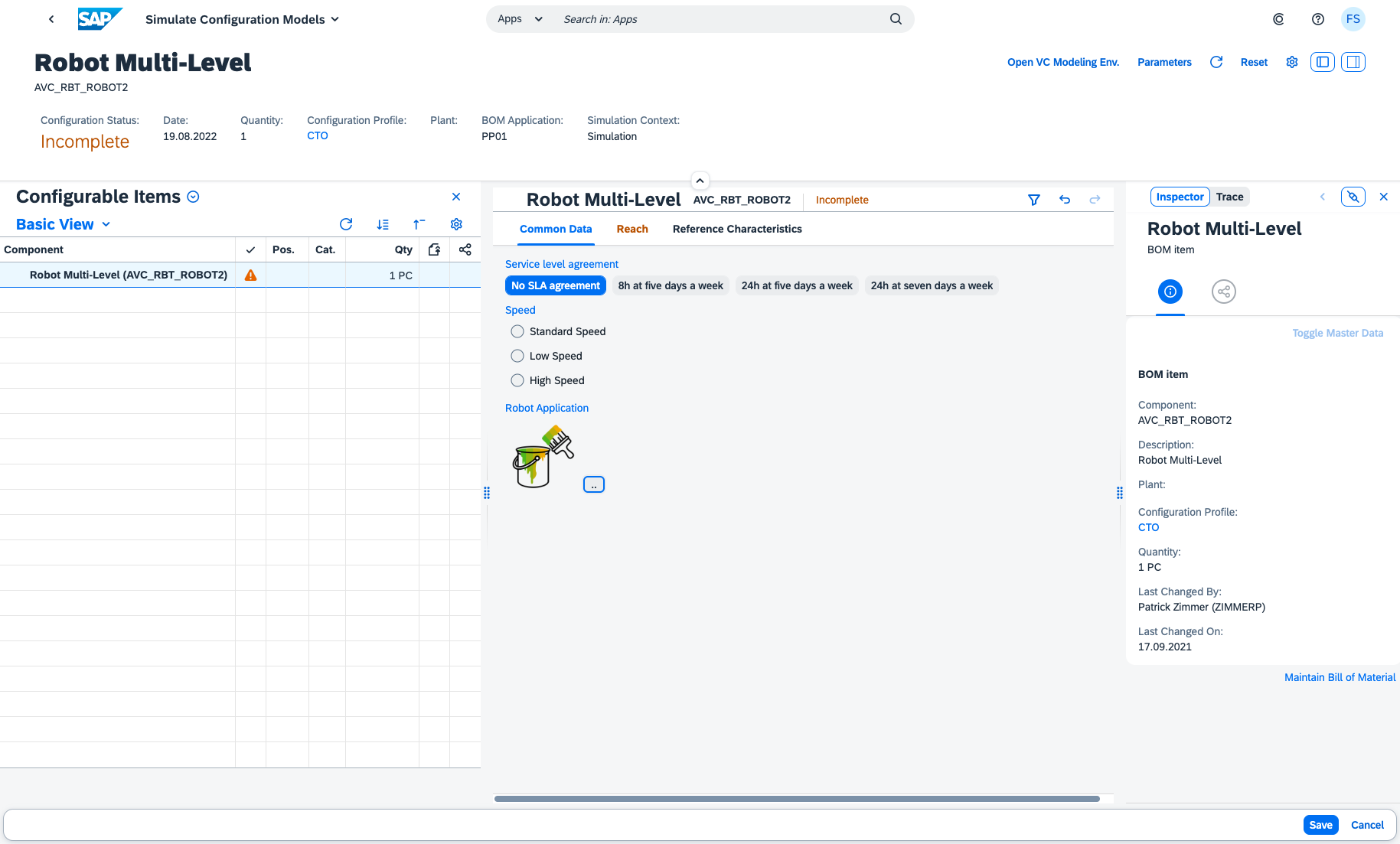Switch to Reach tab

point(632,229)
